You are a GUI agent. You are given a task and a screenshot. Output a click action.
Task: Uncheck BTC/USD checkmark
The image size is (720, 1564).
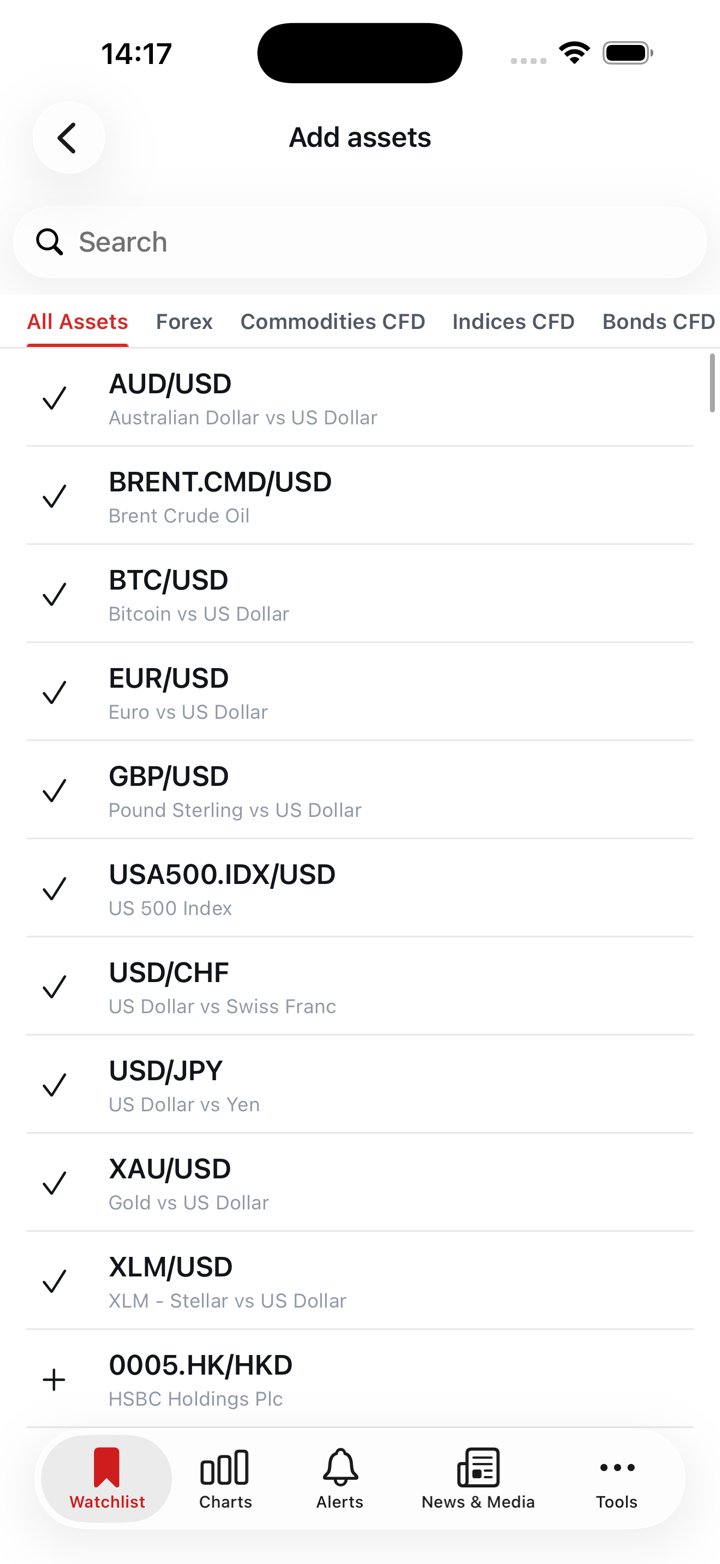(54, 594)
